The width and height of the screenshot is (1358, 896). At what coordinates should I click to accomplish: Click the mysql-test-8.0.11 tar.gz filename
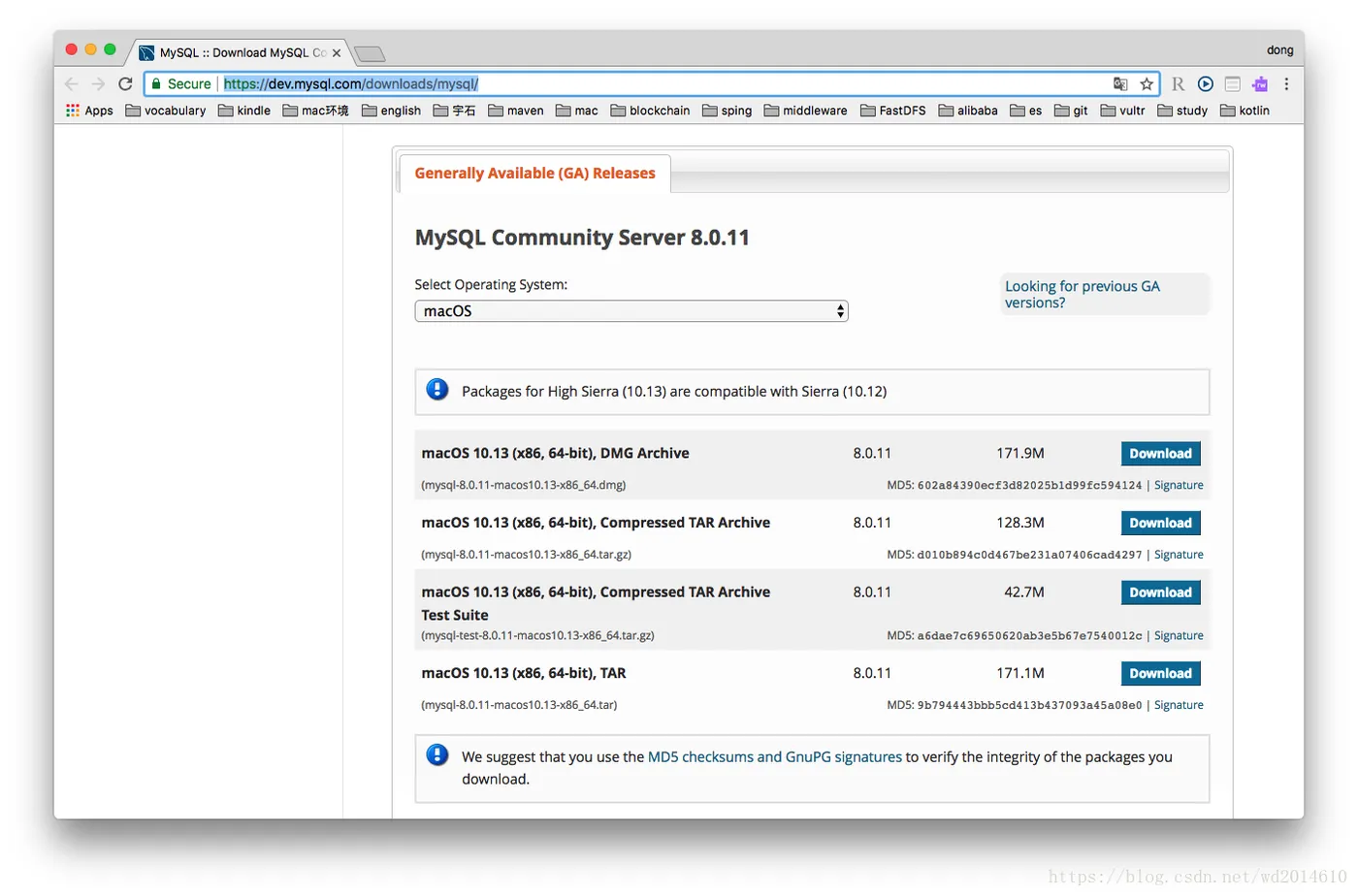click(x=537, y=636)
